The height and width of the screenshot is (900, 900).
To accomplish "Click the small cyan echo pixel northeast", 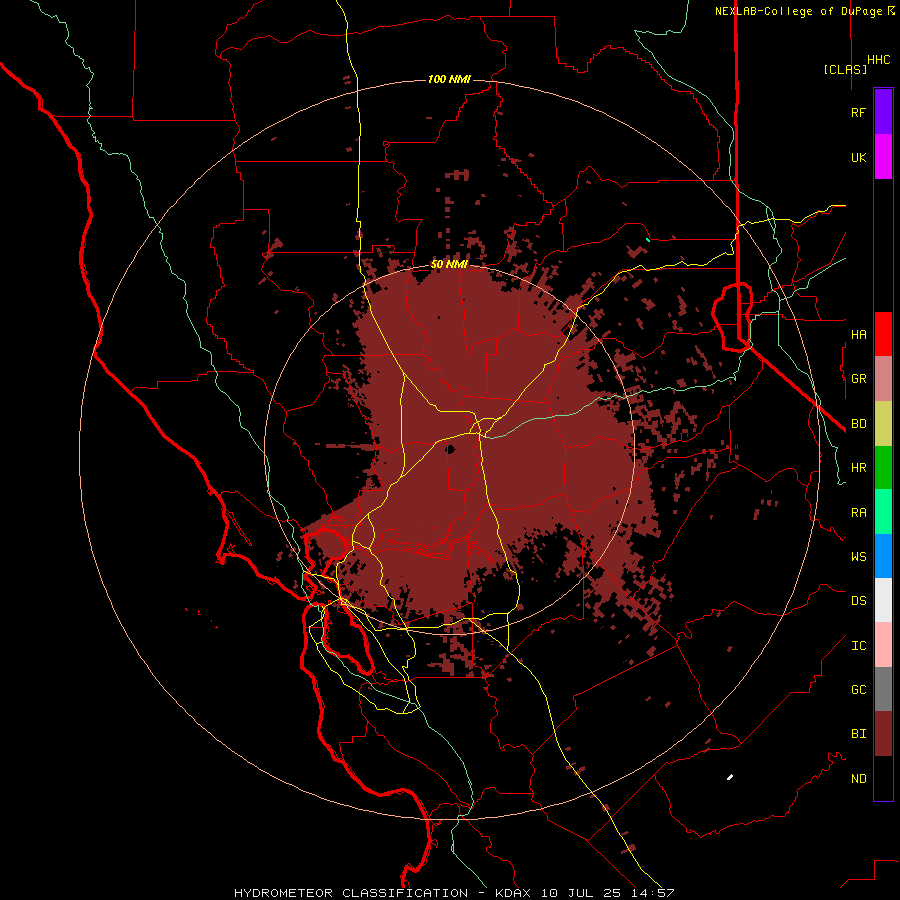I will [648, 239].
